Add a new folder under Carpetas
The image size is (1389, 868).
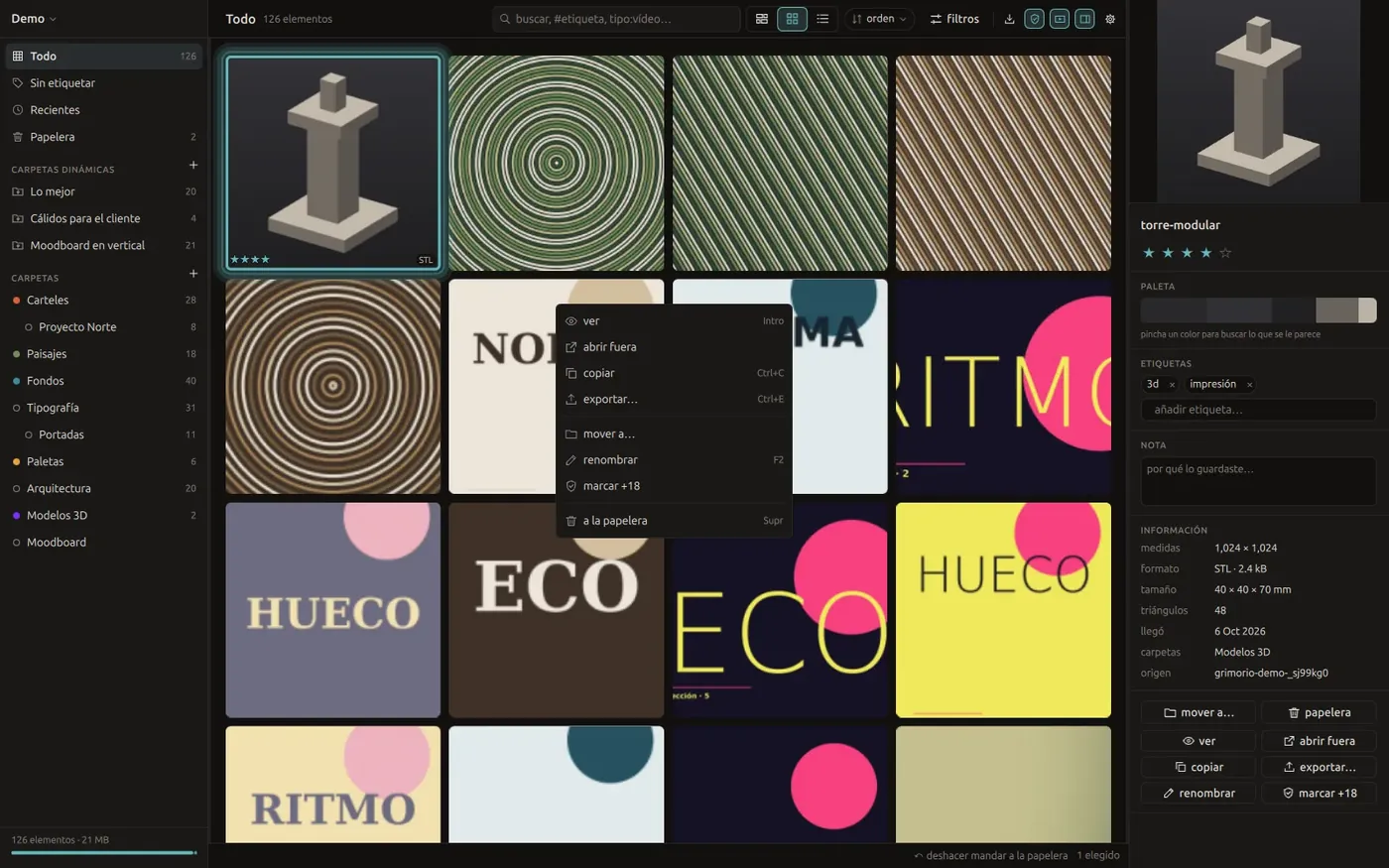point(193,274)
